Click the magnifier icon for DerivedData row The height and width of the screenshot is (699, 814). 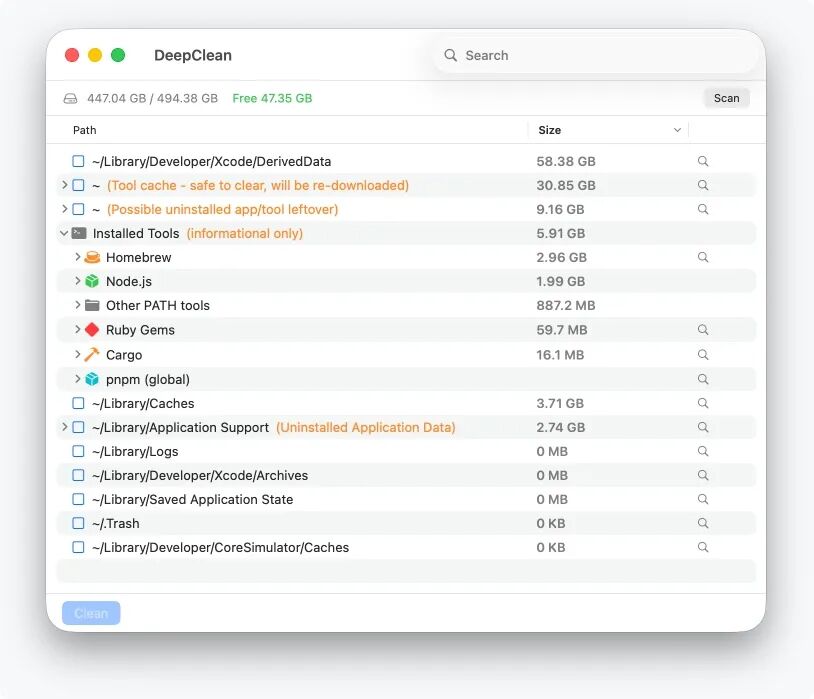pyautogui.click(x=703, y=161)
